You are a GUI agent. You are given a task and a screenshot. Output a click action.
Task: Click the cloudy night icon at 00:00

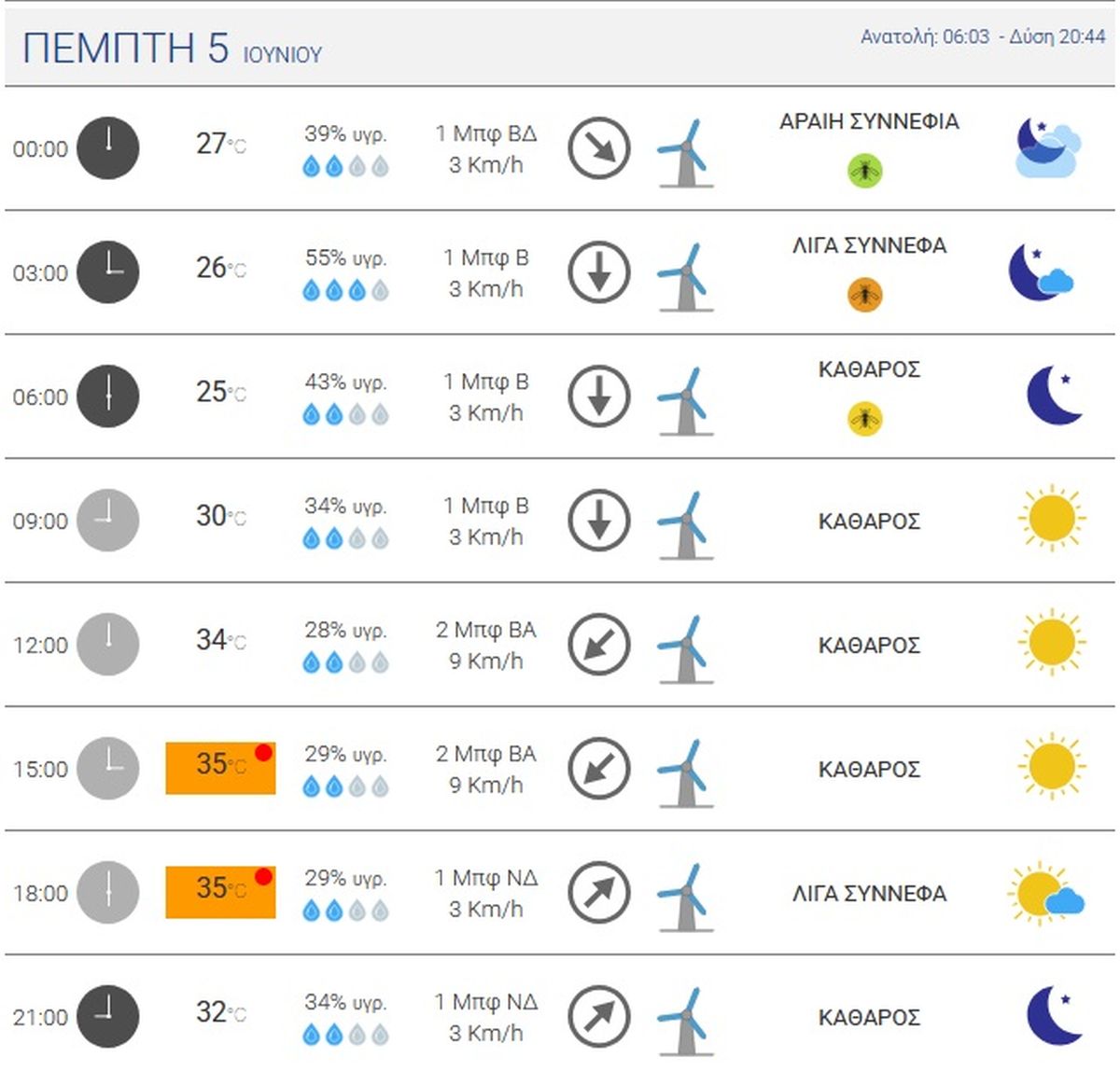point(1047,147)
